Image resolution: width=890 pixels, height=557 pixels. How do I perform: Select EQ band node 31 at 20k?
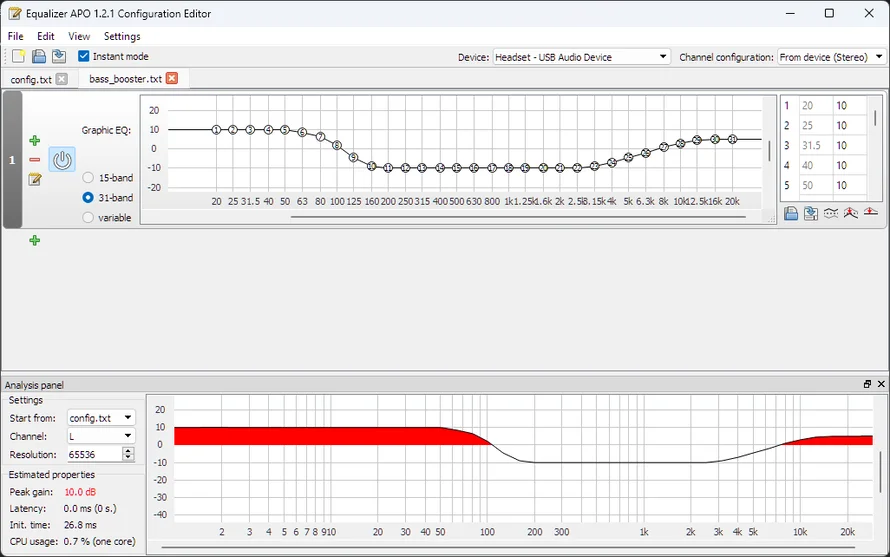732,139
